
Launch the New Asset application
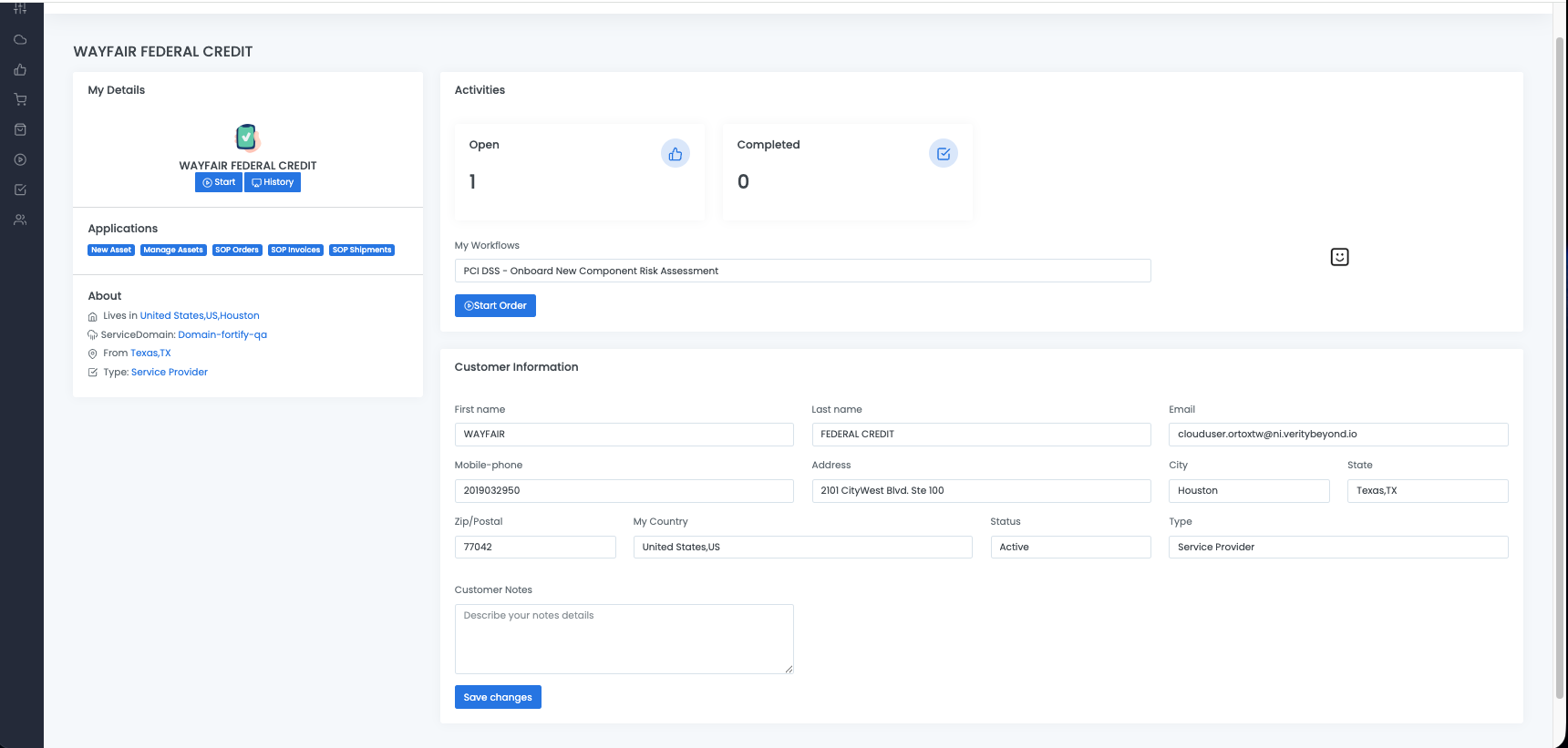pyautogui.click(x=111, y=250)
